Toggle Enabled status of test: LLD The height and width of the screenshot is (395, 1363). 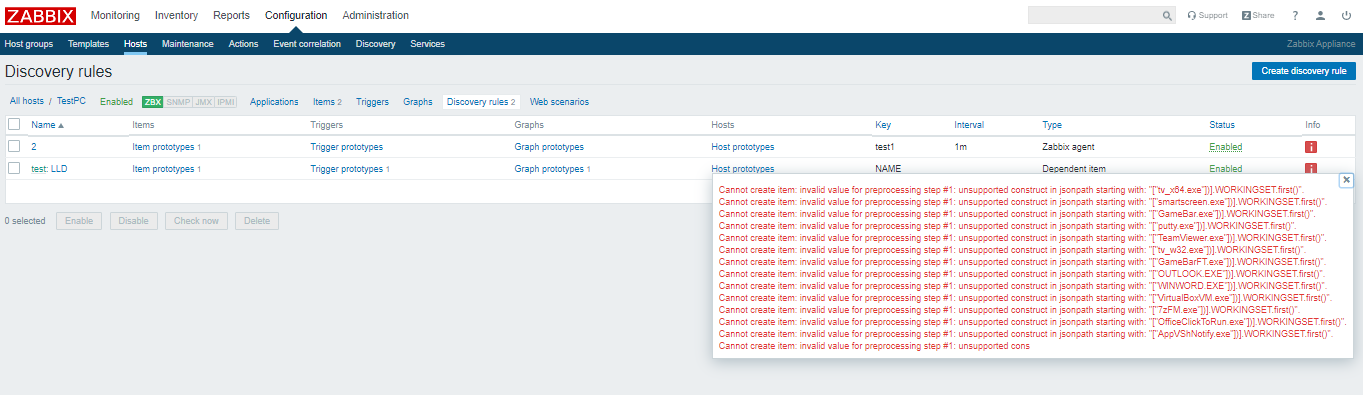coord(1225,169)
